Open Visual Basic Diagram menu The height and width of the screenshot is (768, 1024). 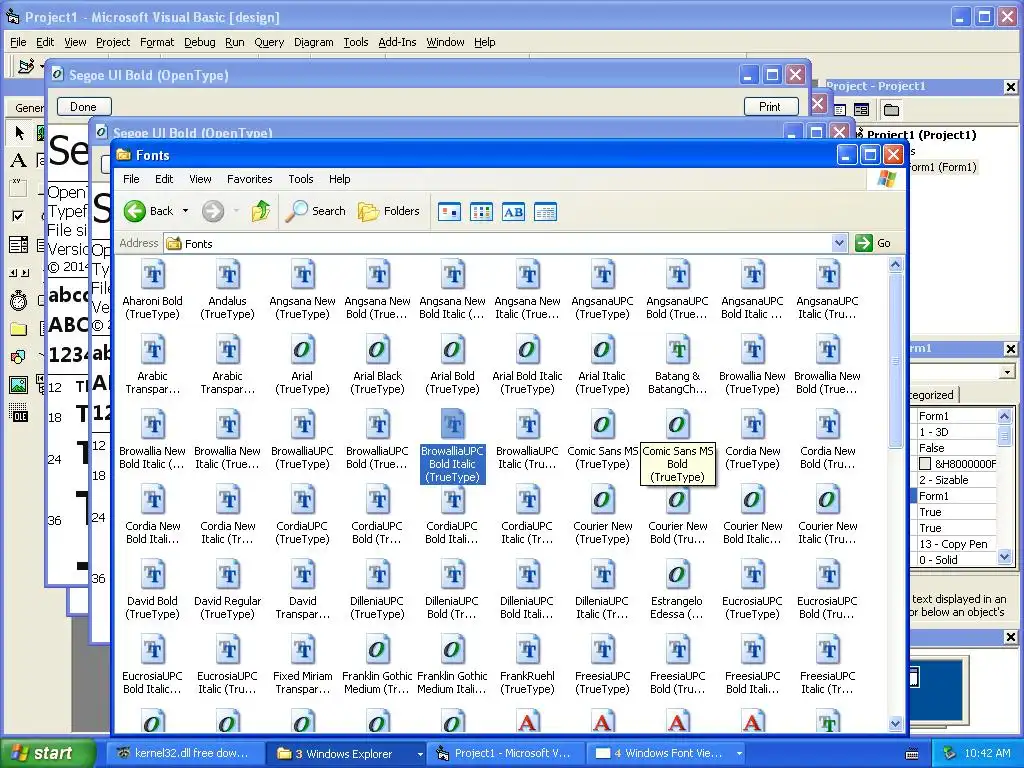[313, 42]
